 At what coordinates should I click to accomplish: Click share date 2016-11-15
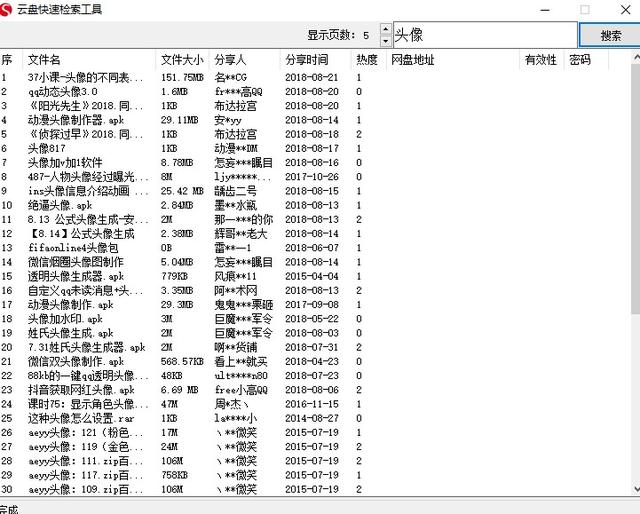click(312, 404)
